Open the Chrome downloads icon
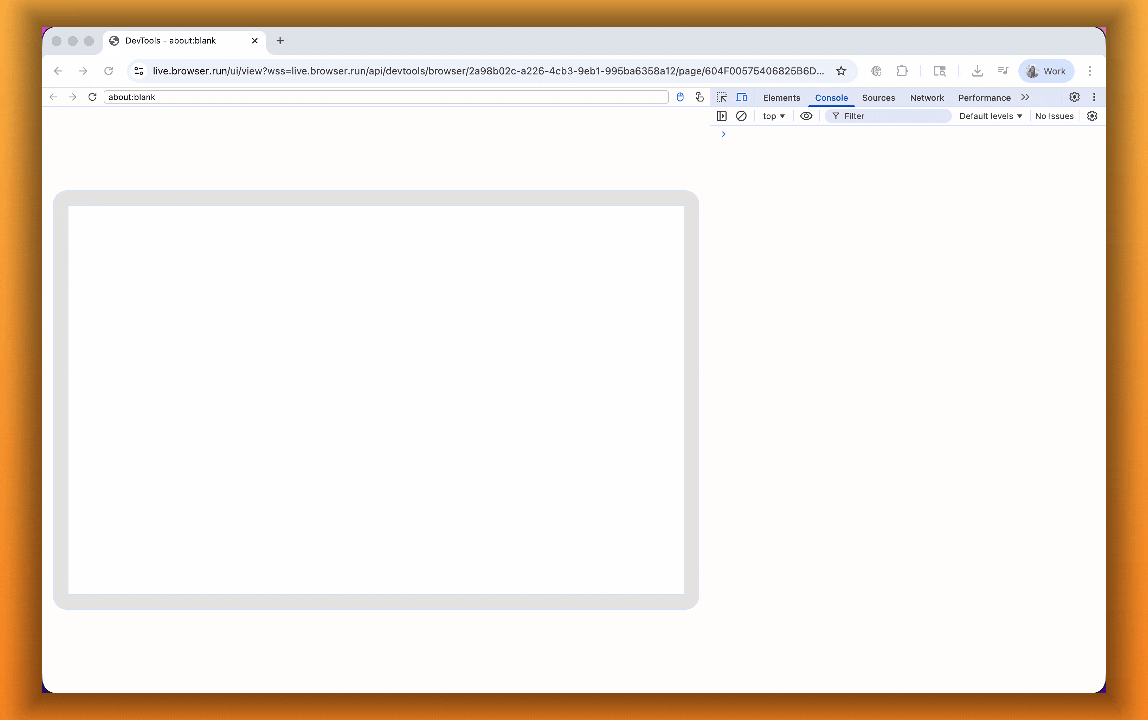1148x720 pixels. coord(977,71)
